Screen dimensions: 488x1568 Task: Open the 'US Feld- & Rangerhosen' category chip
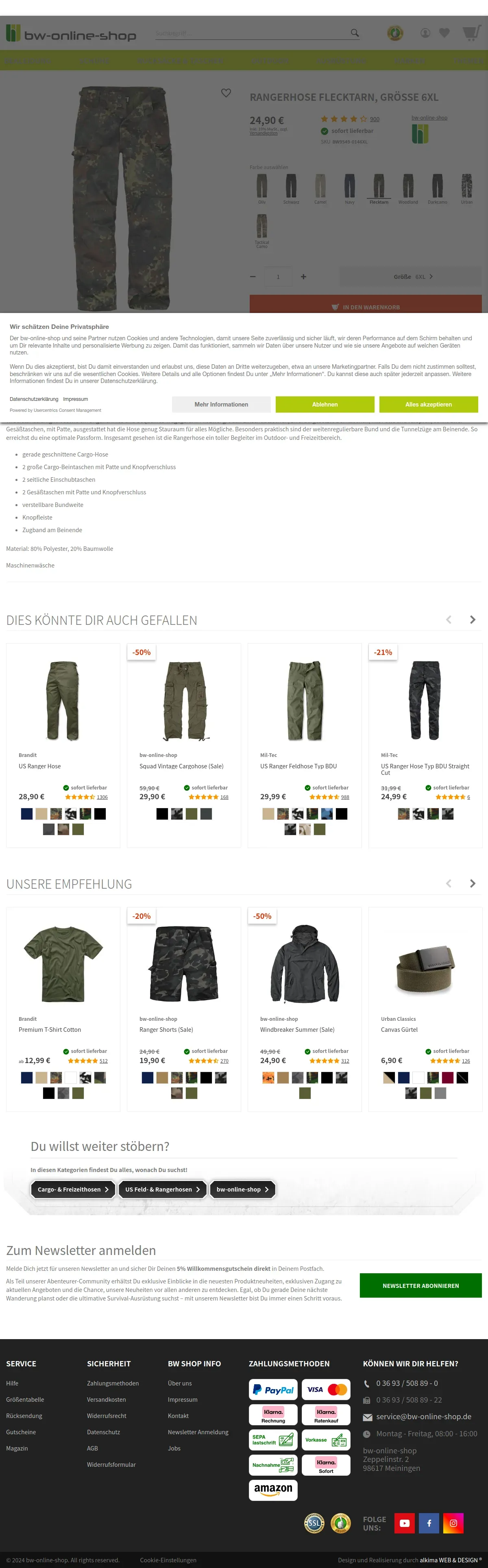pos(162,1190)
